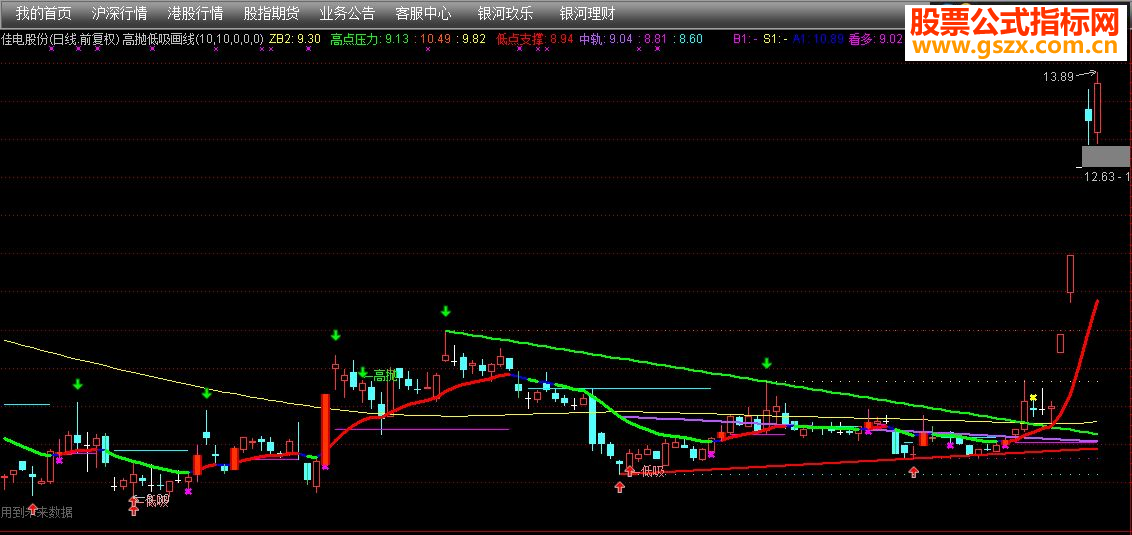The height and width of the screenshot is (535, 1132).
Task: Select the ZB2: 9.30 indicator value
Action: click(295, 39)
